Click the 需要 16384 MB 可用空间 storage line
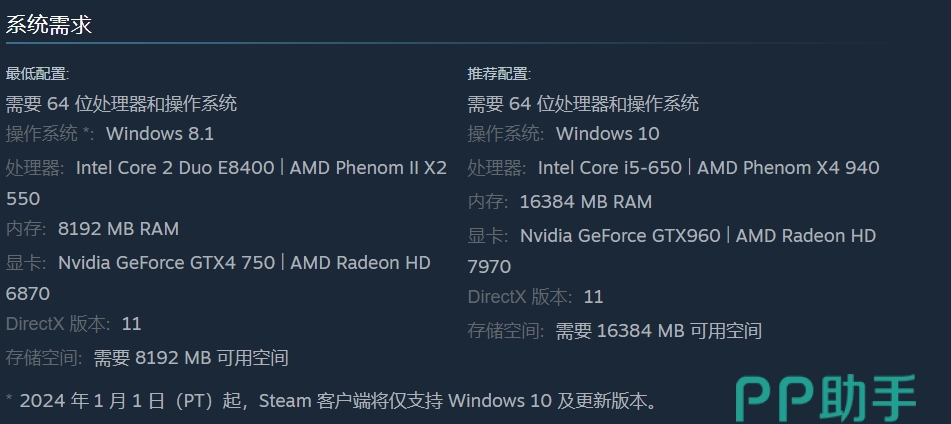 click(658, 331)
